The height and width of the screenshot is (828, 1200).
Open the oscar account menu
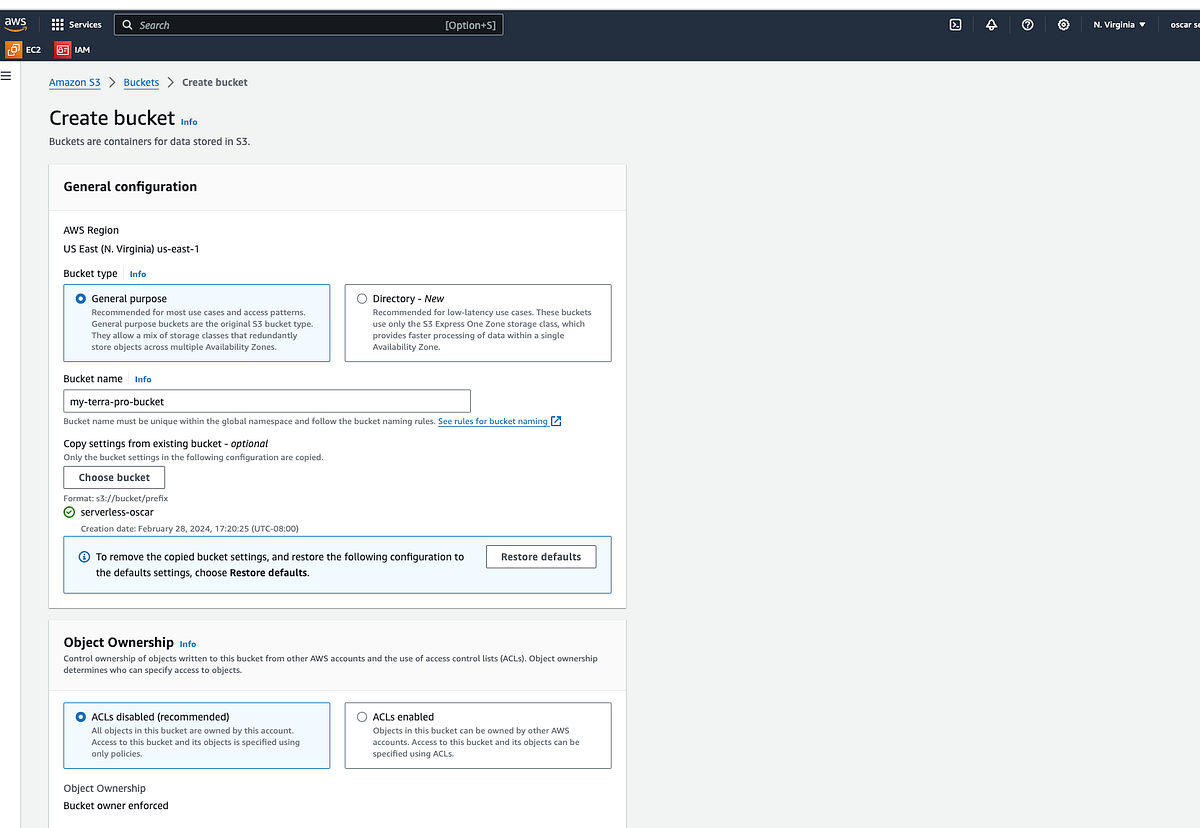[x=1178, y=24]
